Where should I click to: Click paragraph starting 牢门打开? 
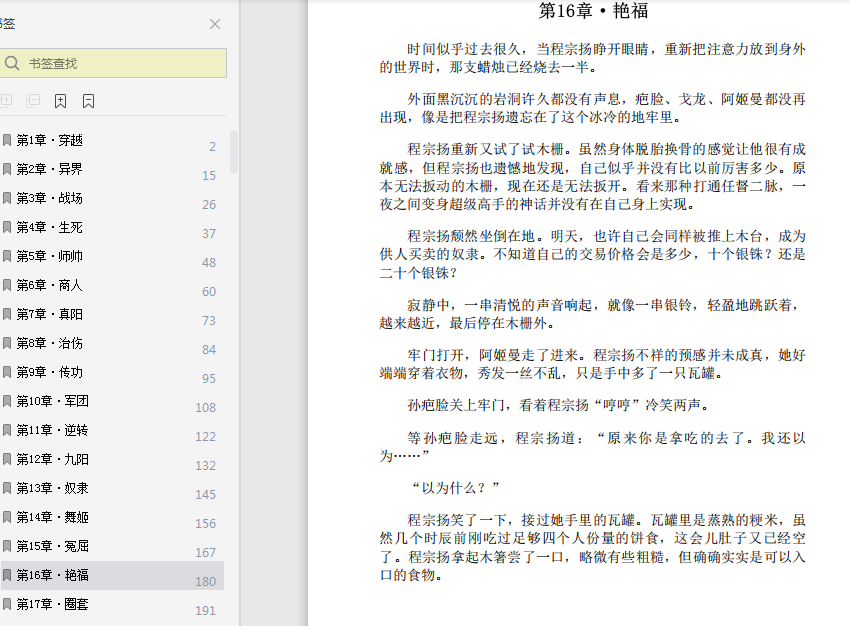click(x=593, y=364)
